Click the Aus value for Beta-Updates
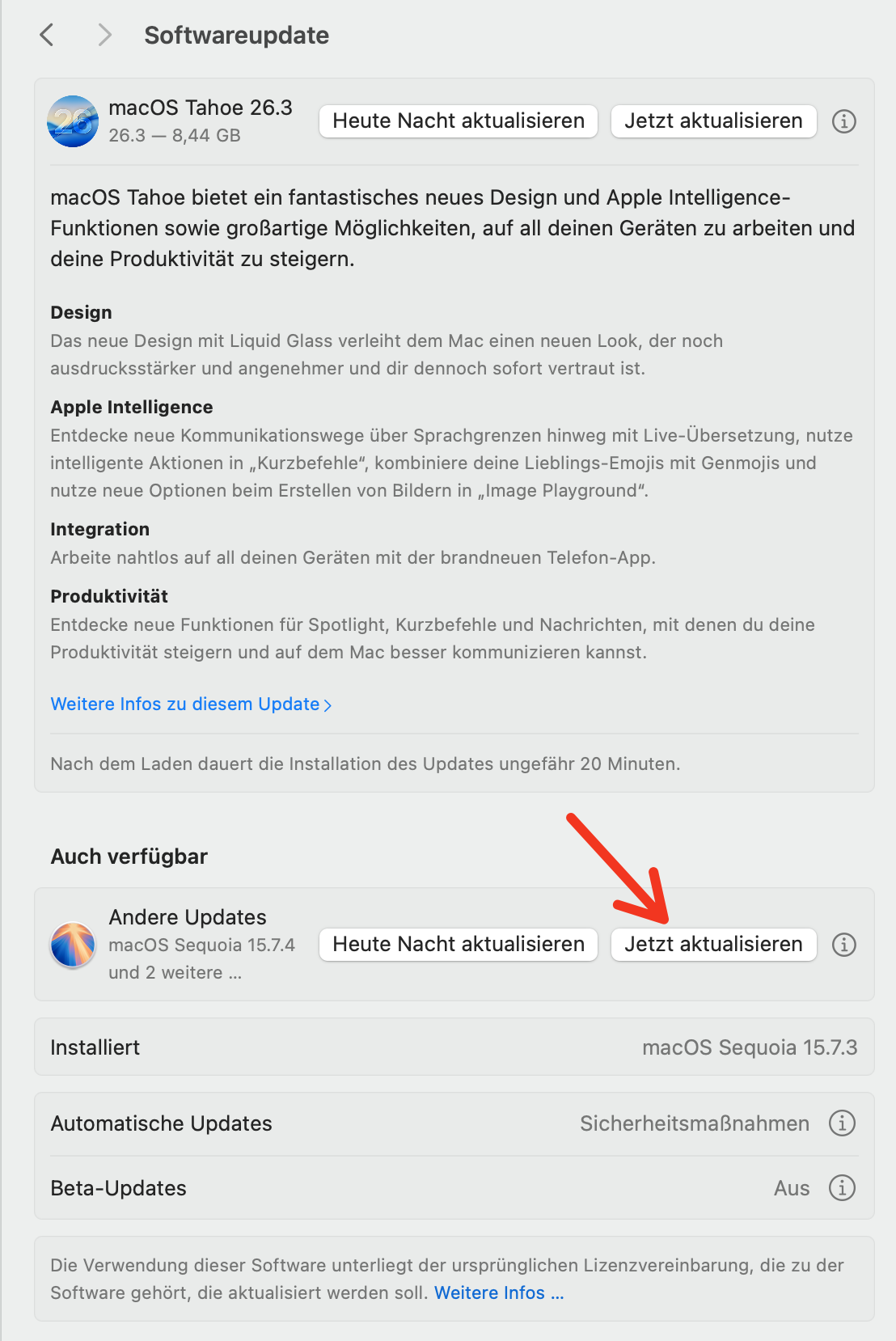This screenshot has width=896, height=1341. click(792, 1188)
